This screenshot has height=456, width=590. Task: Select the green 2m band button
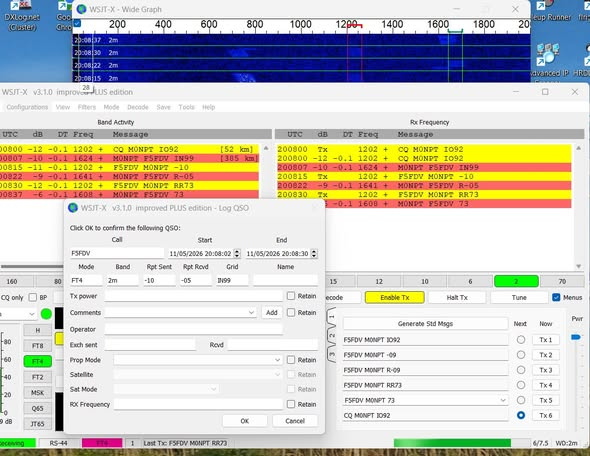click(516, 281)
